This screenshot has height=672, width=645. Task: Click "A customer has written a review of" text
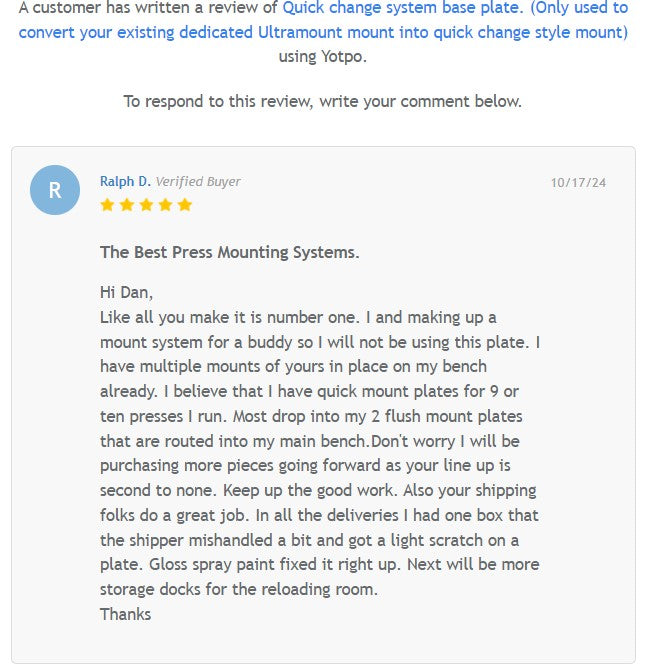point(148,8)
